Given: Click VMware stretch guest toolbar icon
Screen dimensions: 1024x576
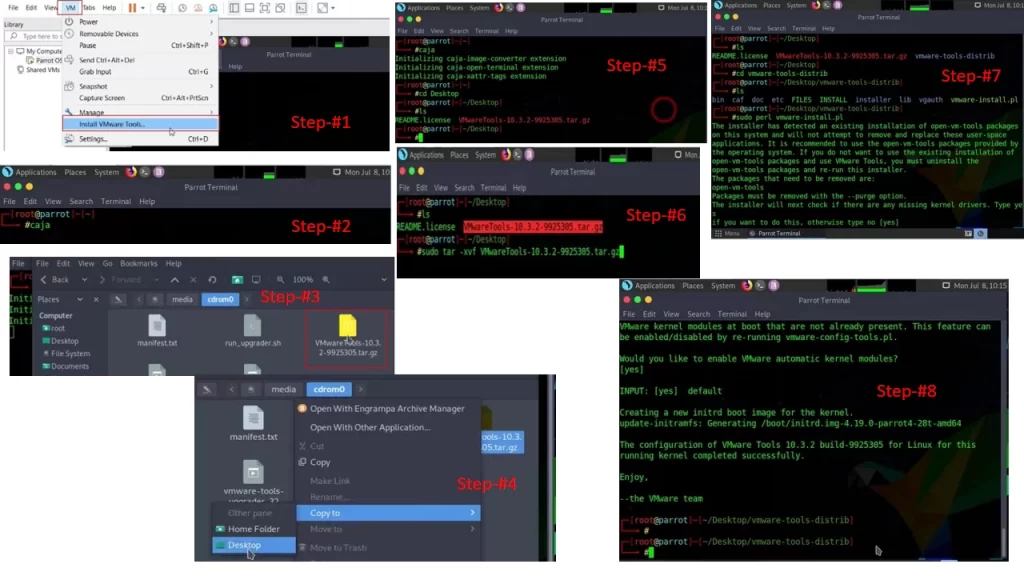Looking at the screenshot, I should tap(322, 8).
